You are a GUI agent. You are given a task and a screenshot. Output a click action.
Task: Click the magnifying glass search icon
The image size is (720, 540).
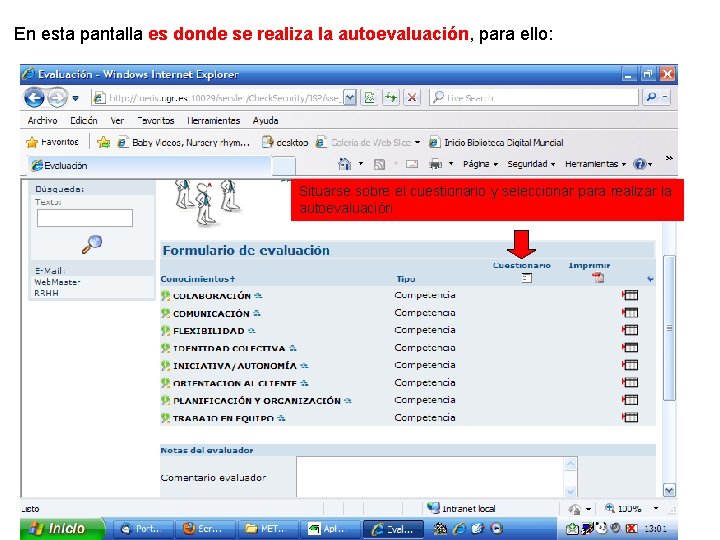click(91, 244)
